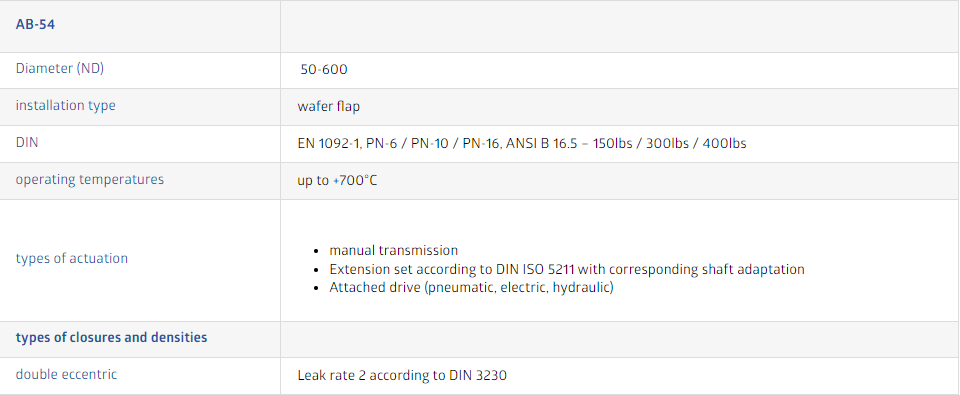Click bullet marker before manual transmission

pyautogui.click(x=316, y=251)
